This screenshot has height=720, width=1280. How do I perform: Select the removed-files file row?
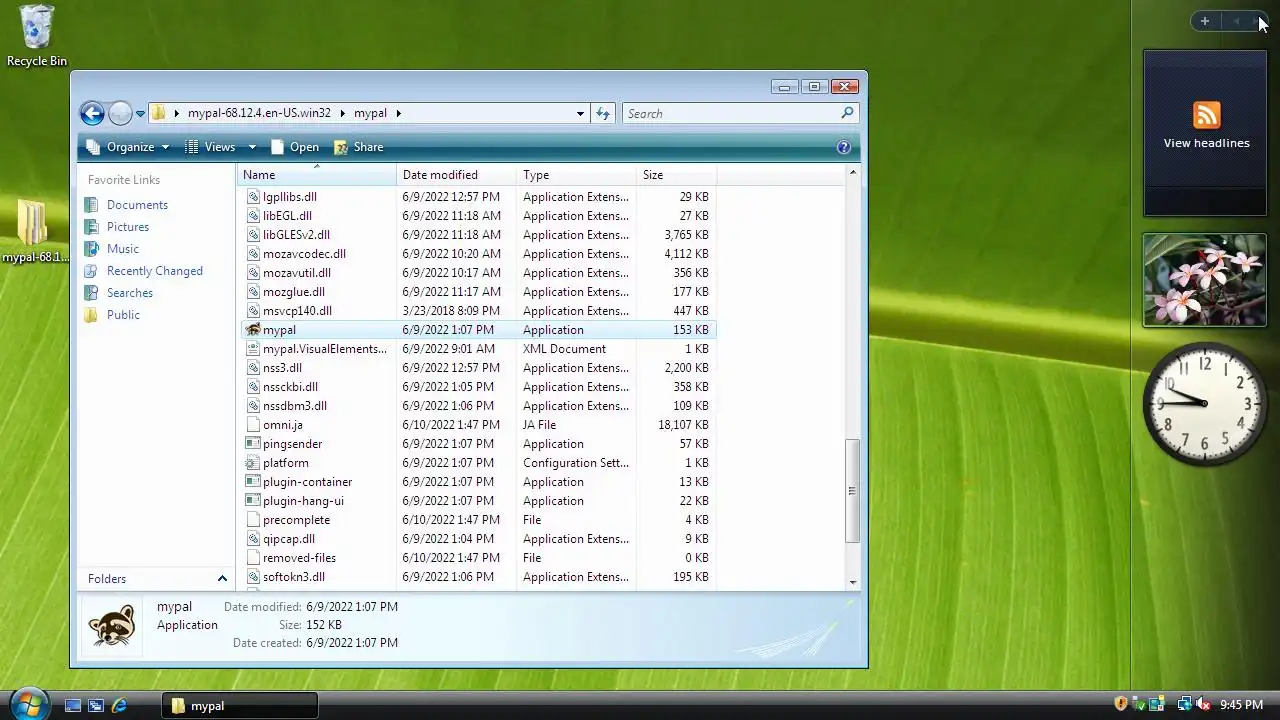click(479, 558)
